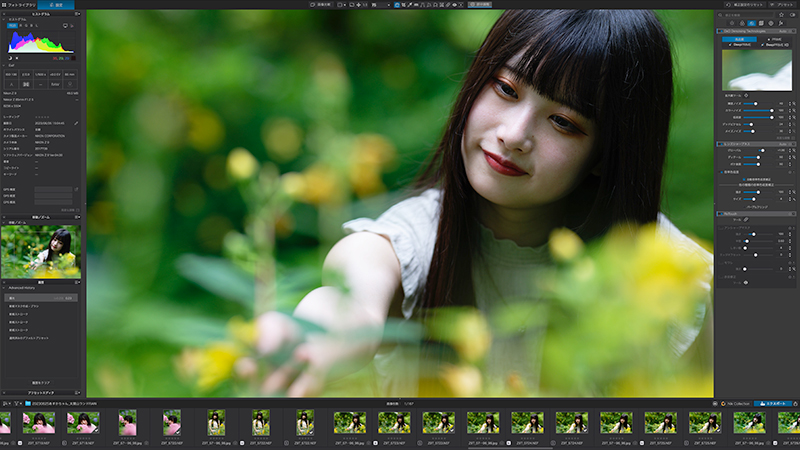This screenshot has height=450, width=800.
Task: Collapse the histogram subsection chevron
Action: 4,19
